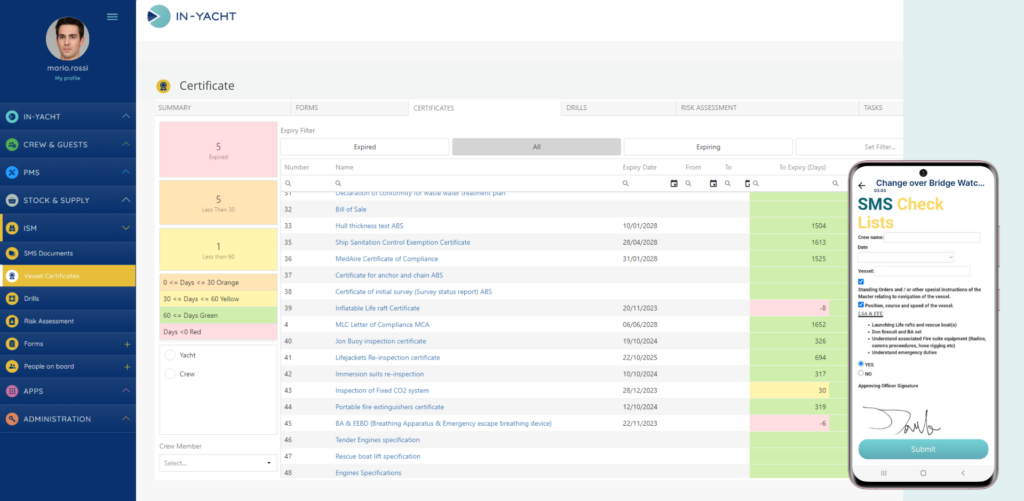The height and width of the screenshot is (501, 1024).
Task: Select the Yacht radio option
Action: tap(170, 355)
